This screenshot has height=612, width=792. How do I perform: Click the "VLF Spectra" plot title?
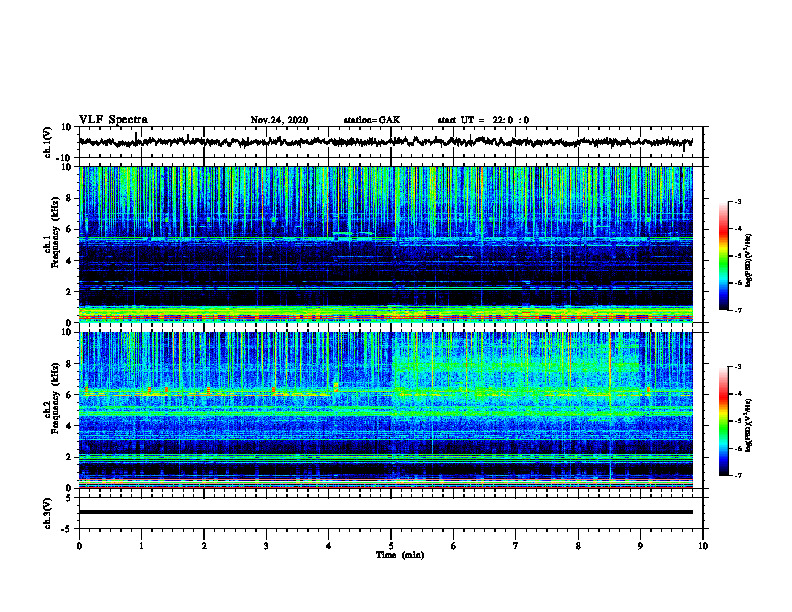coord(113,120)
